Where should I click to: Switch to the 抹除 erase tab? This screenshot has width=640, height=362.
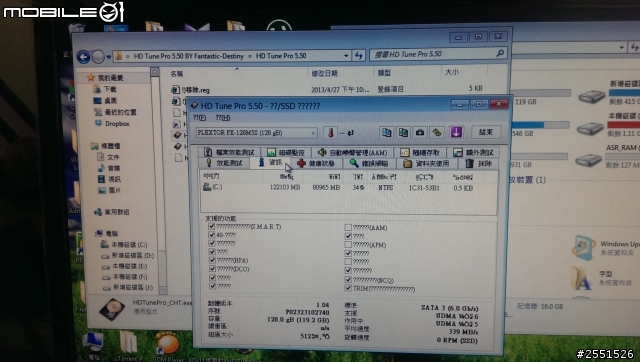pos(479,164)
